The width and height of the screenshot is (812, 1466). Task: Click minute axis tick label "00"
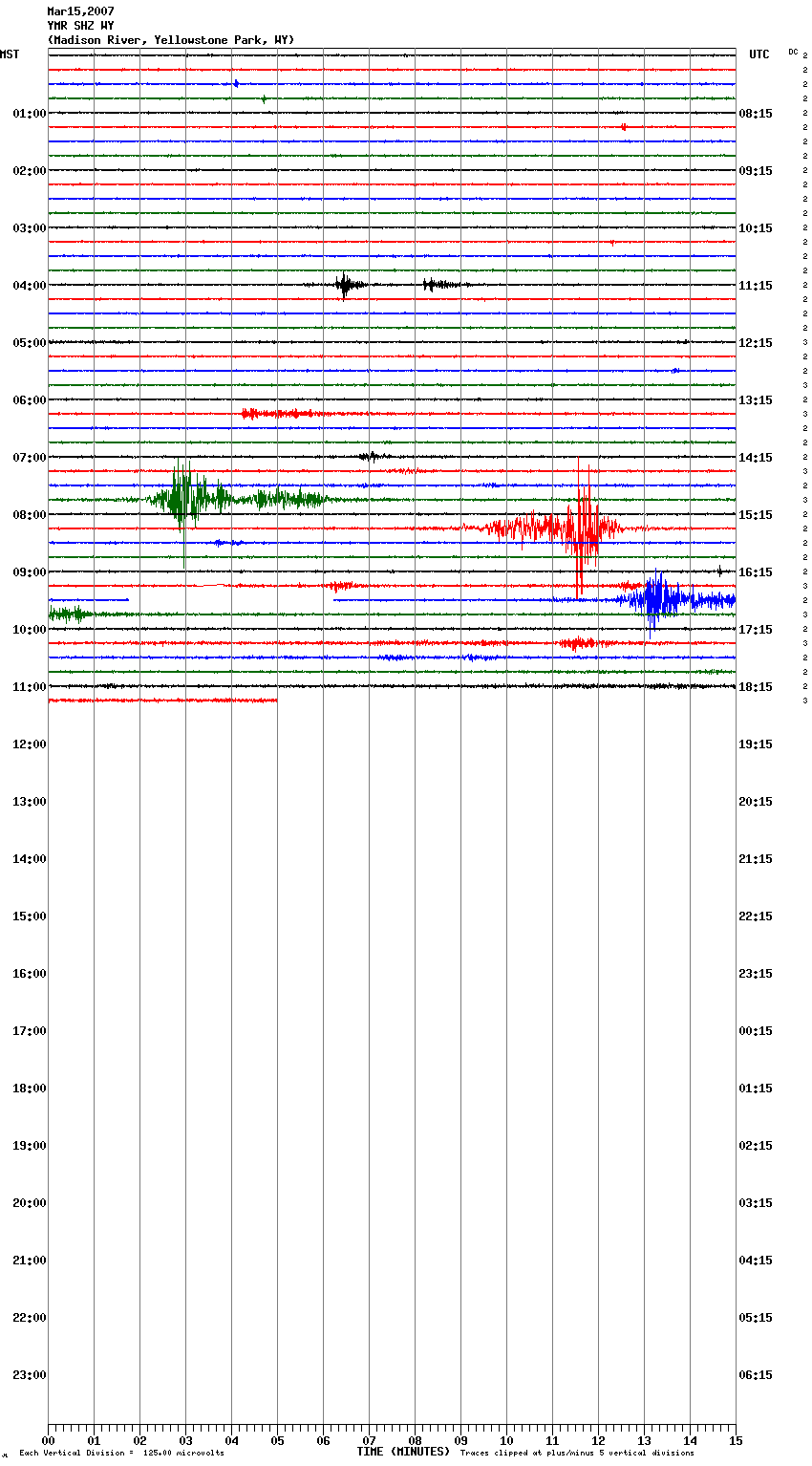pyautogui.click(x=48, y=1441)
